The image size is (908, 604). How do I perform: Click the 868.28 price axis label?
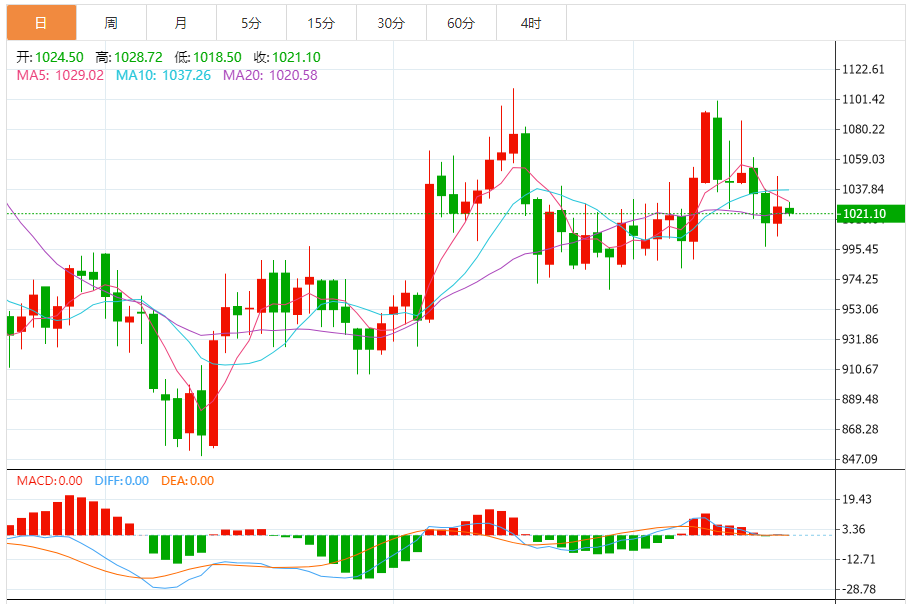coord(860,429)
